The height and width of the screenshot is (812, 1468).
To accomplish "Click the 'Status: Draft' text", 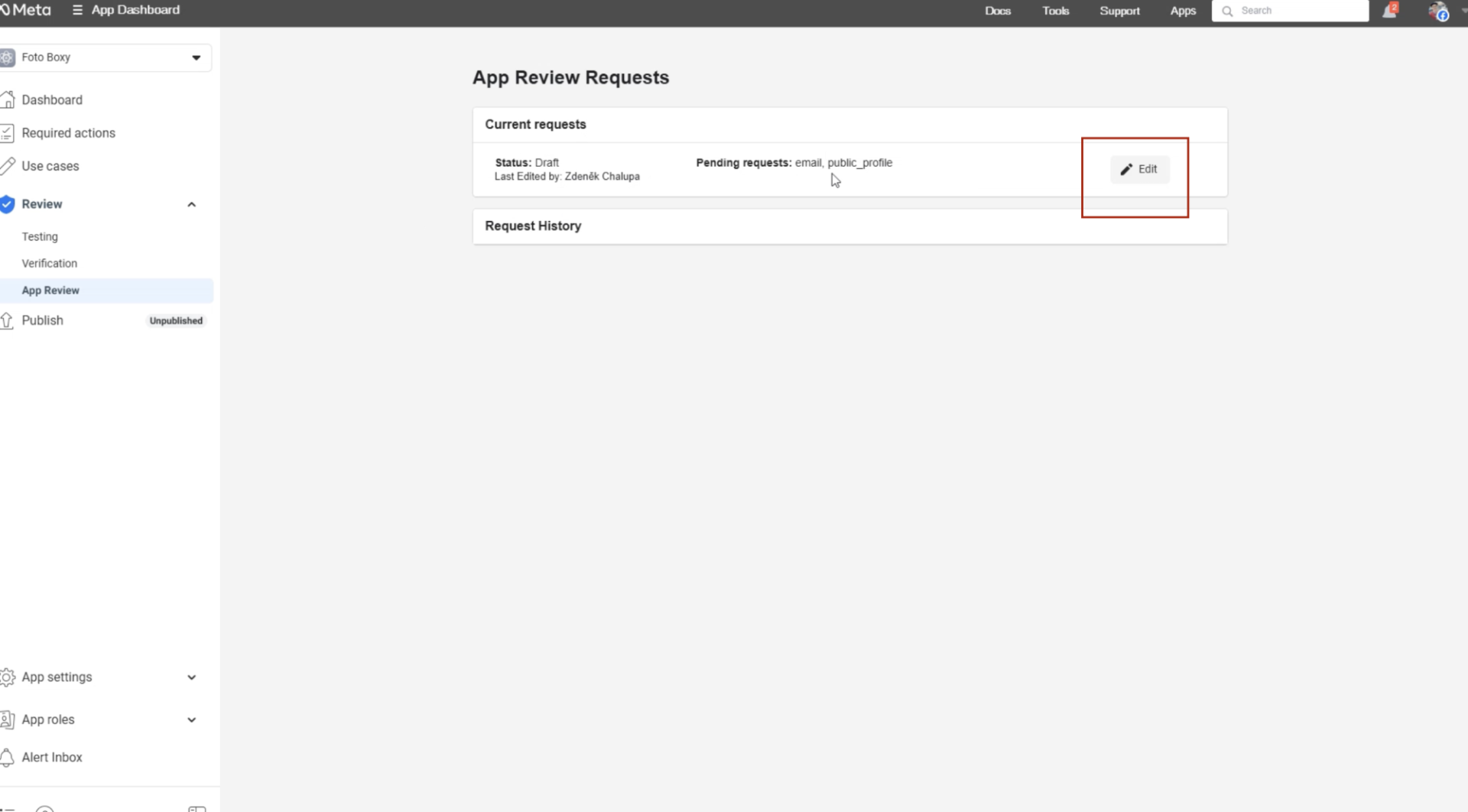I will click(x=527, y=163).
